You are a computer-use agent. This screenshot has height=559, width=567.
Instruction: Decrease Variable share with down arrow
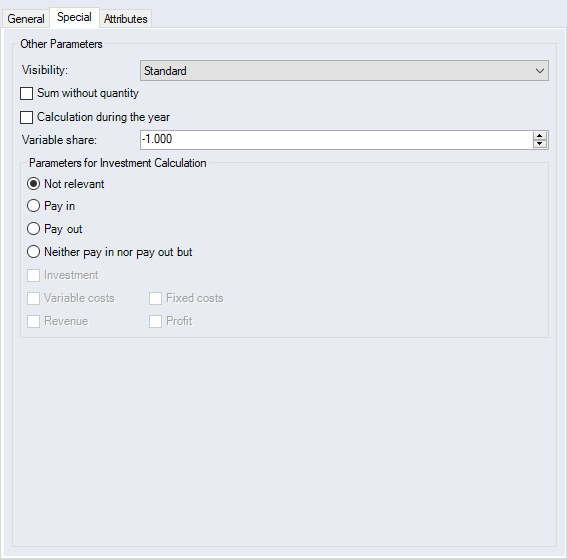pos(540,144)
